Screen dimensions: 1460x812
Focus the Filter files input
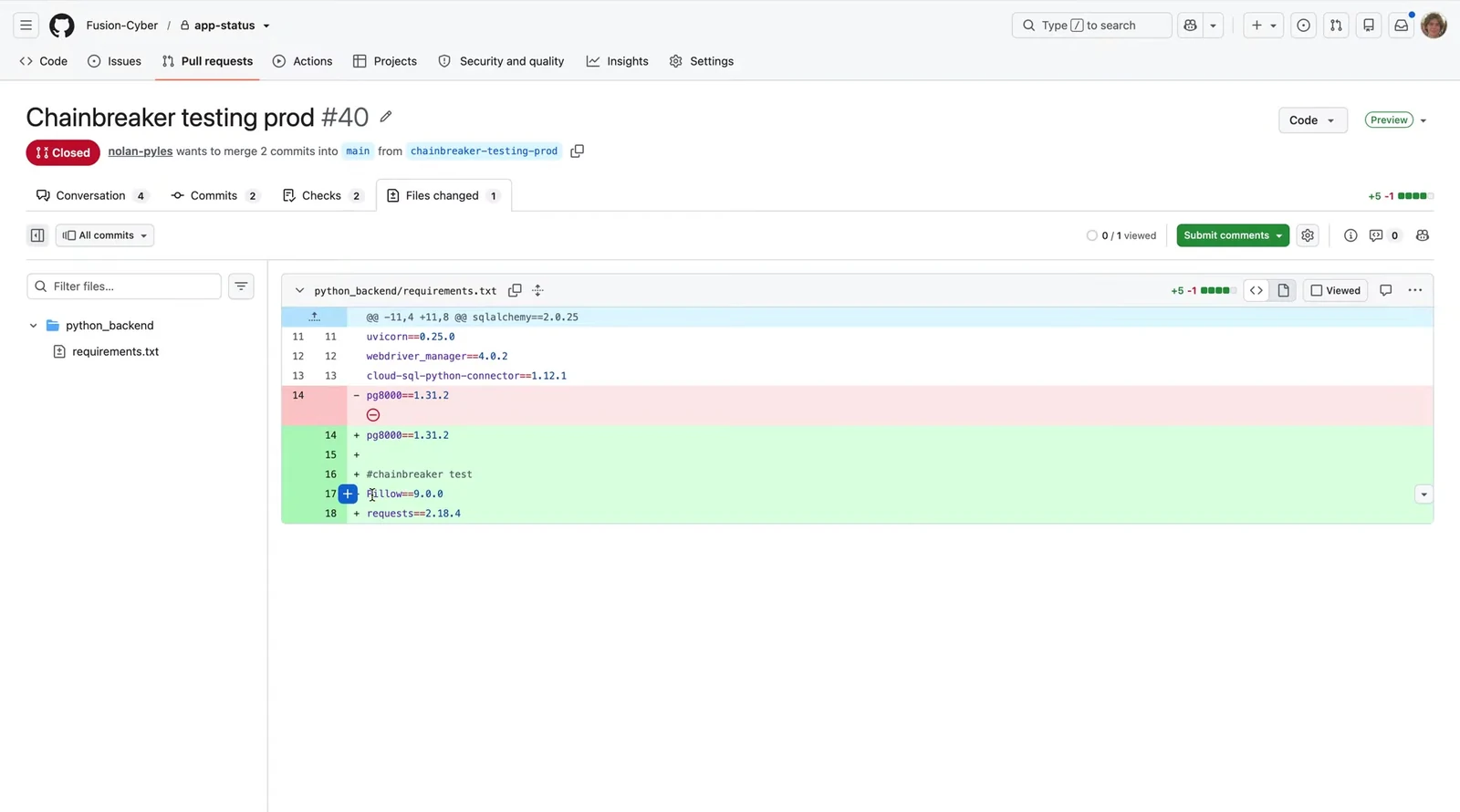[124, 286]
